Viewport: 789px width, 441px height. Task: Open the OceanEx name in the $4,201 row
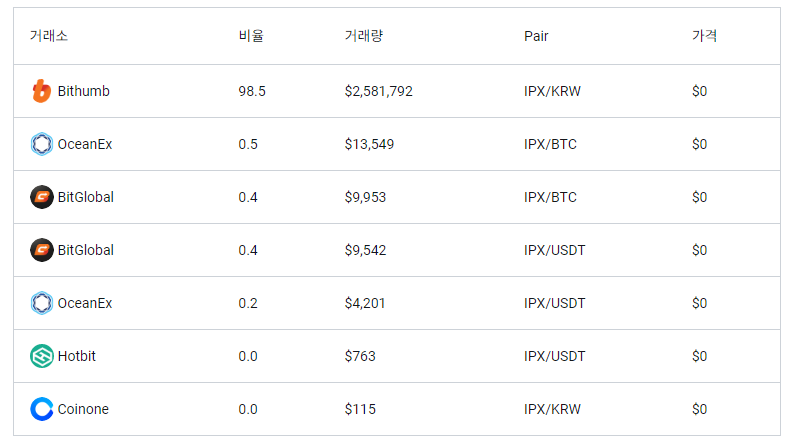(85, 303)
